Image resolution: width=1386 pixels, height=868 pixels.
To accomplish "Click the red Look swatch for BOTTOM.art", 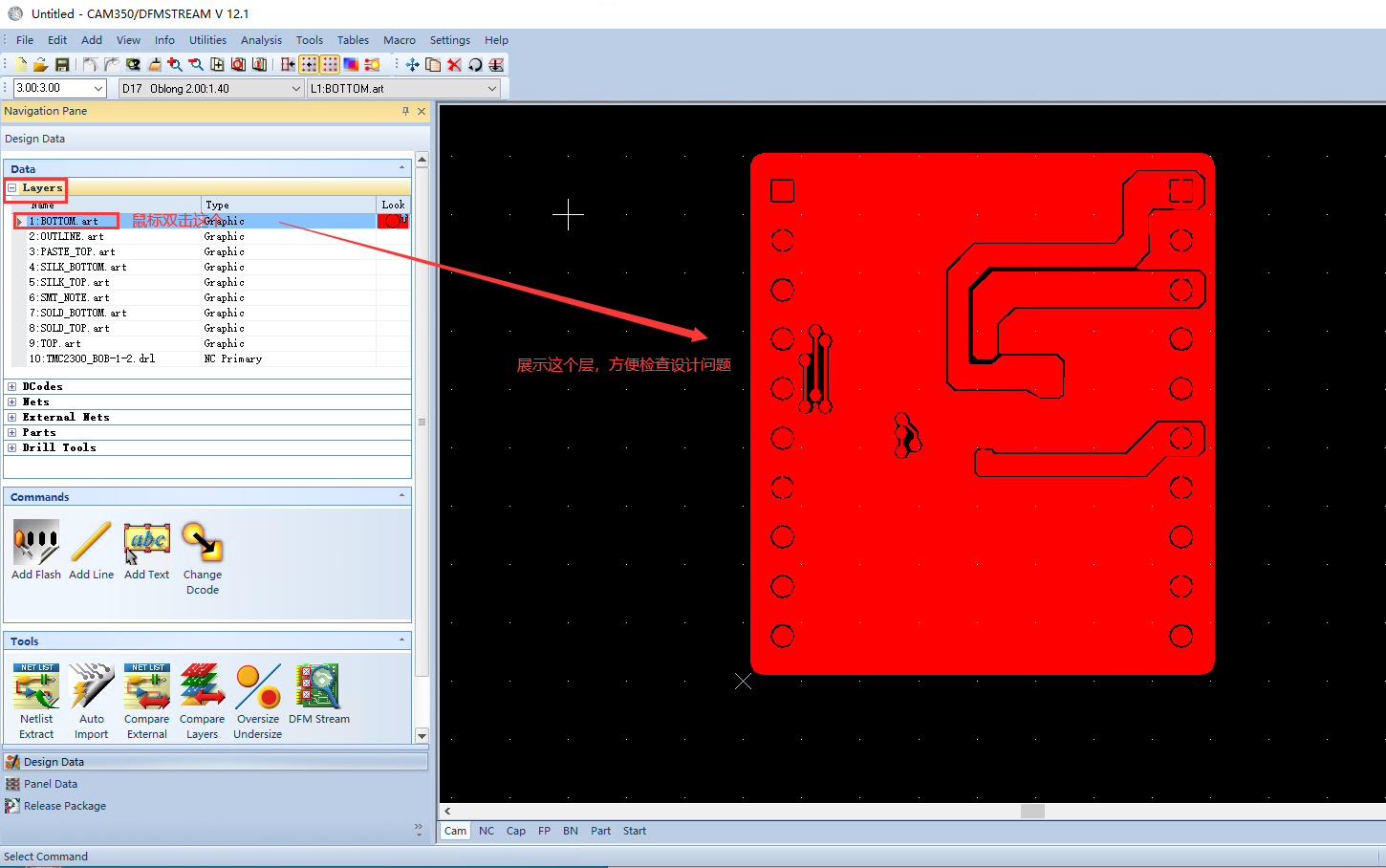I will pos(392,220).
